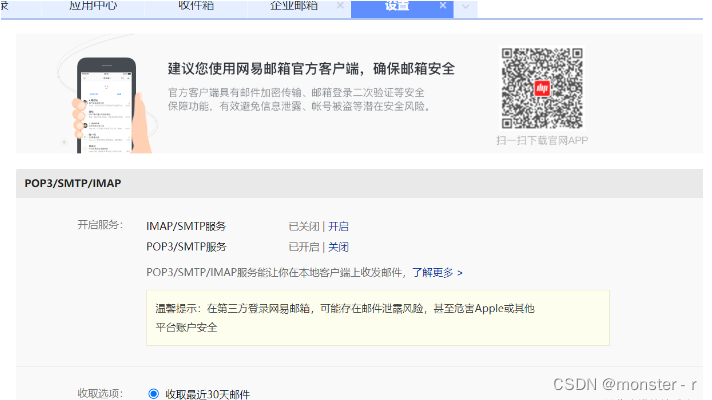The height and width of the screenshot is (400, 712).
Task: Click the 收取选项 label
Action: coord(100,393)
